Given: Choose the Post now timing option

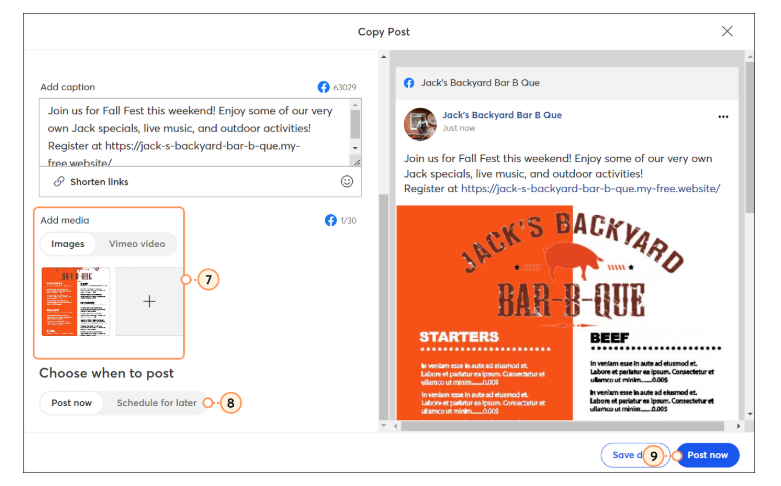Looking at the screenshot, I should point(72,403).
